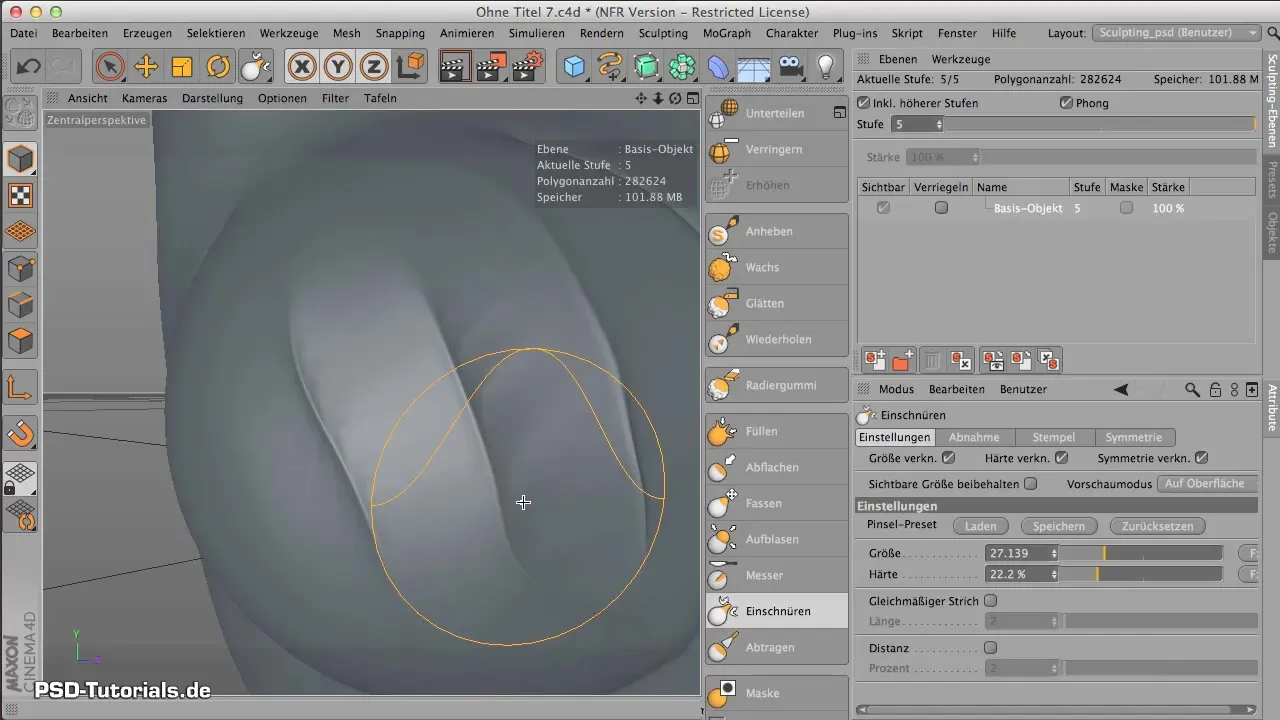Click the Größe value stepper
1280x720 pixels.
point(1054,552)
